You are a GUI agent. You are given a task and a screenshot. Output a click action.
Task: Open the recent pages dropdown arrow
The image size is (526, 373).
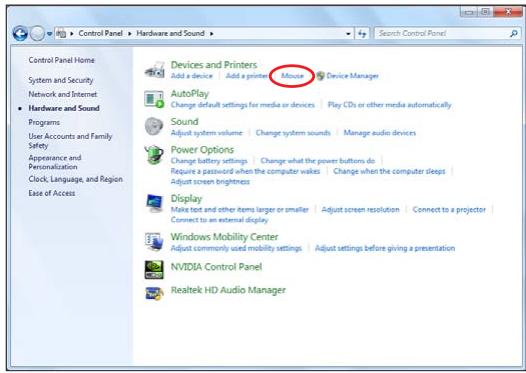[x=49, y=34]
